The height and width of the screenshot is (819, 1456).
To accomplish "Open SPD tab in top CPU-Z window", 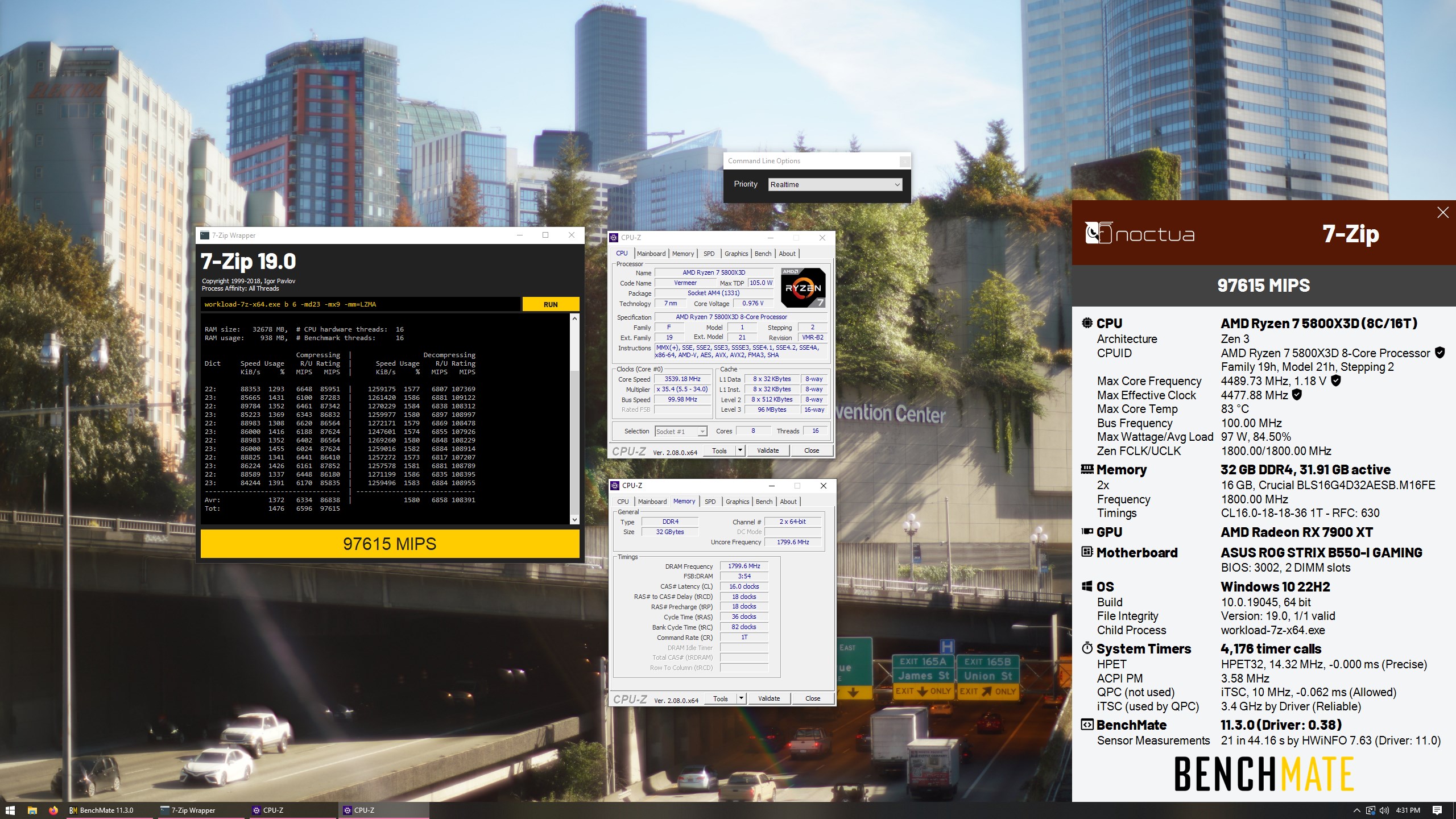I will tap(709, 254).
